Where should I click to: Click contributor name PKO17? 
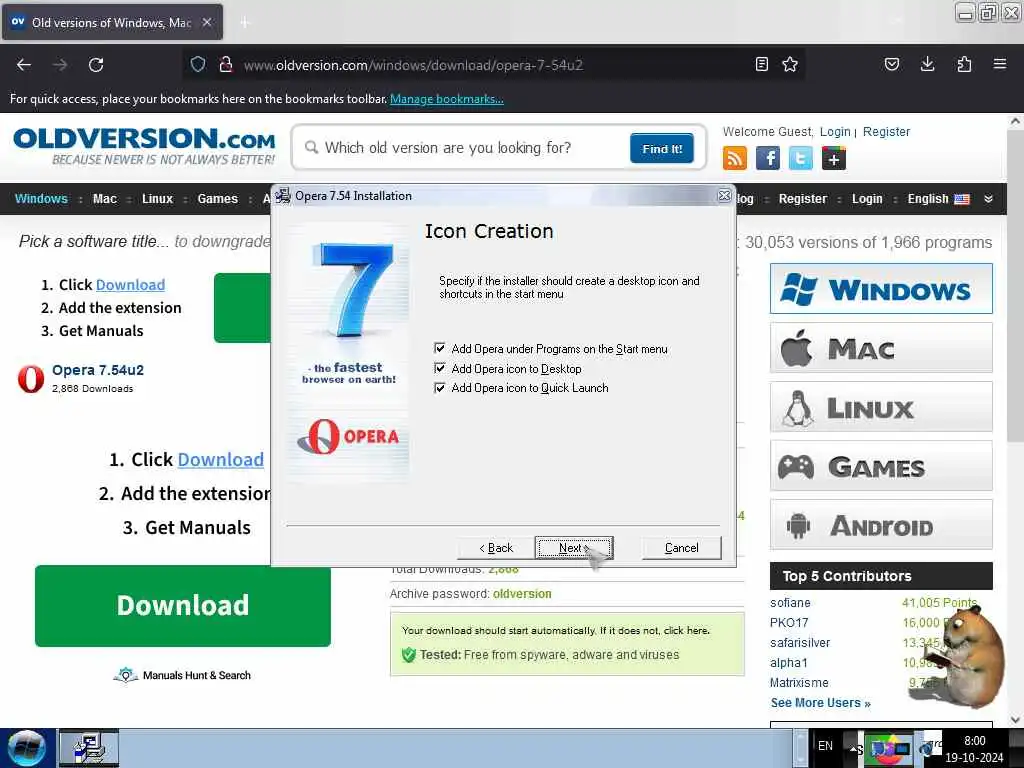click(x=789, y=623)
